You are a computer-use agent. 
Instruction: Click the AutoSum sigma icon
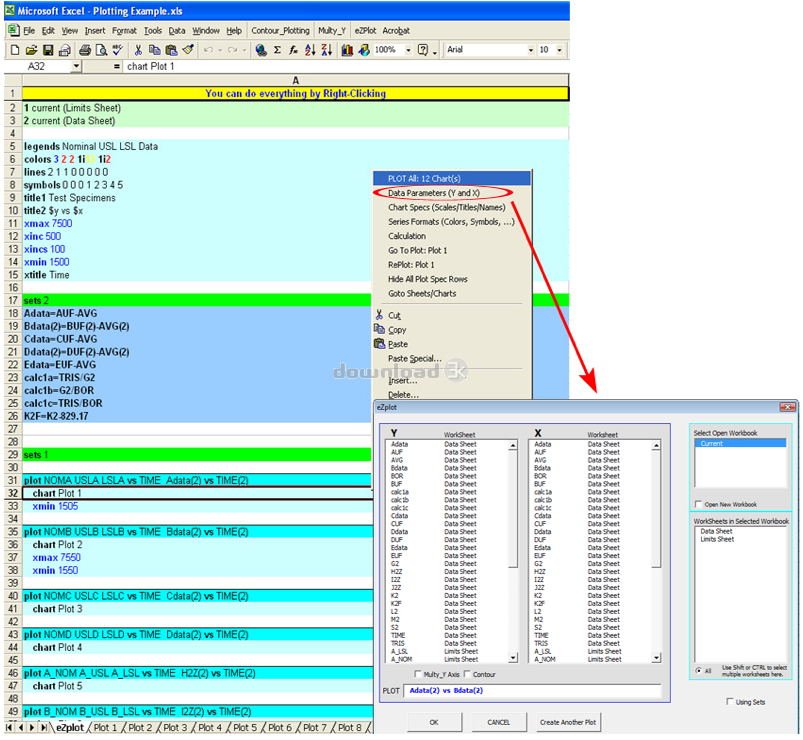click(x=277, y=50)
